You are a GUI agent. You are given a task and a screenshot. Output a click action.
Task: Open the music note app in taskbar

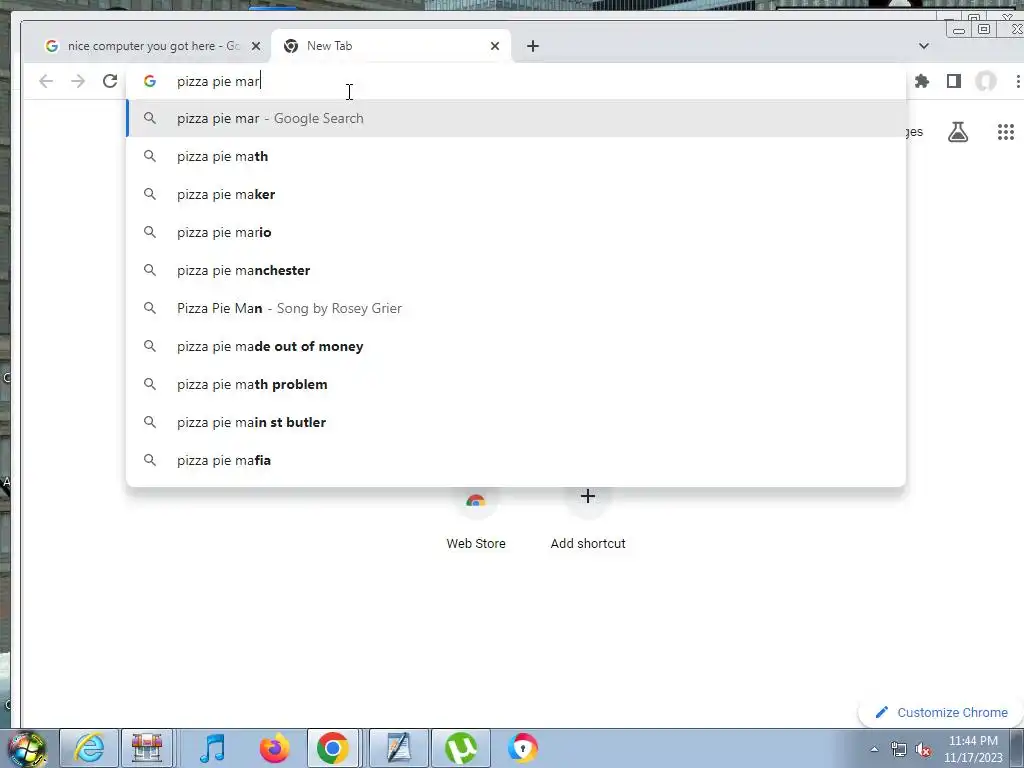point(212,748)
